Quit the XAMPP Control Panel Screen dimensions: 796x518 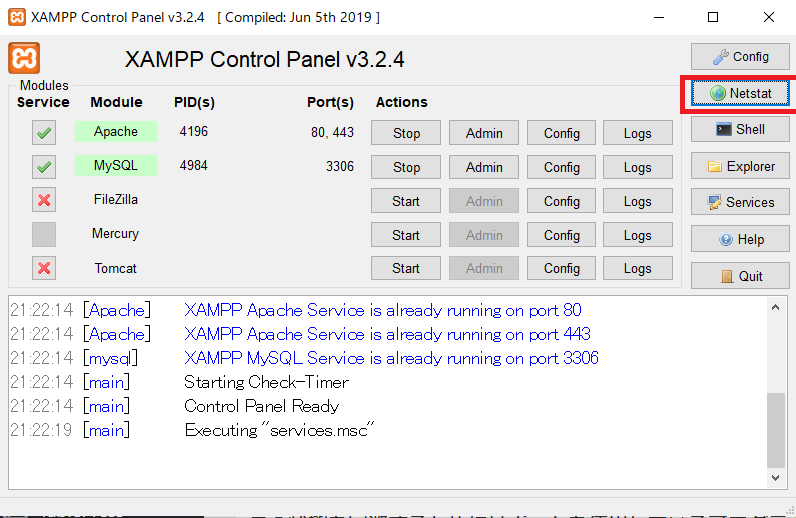(740, 276)
